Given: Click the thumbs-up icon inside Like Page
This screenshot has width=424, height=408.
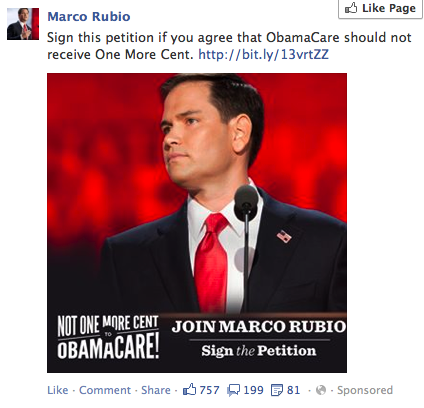Looking at the screenshot, I should [351, 8].
